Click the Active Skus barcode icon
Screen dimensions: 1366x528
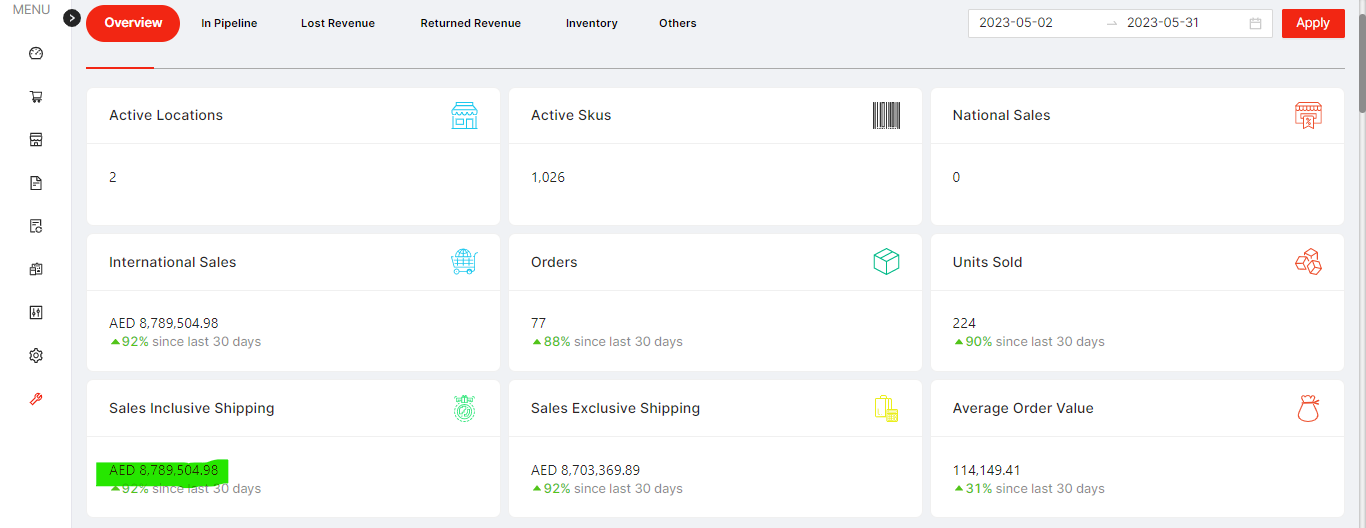tap(886, 116)
